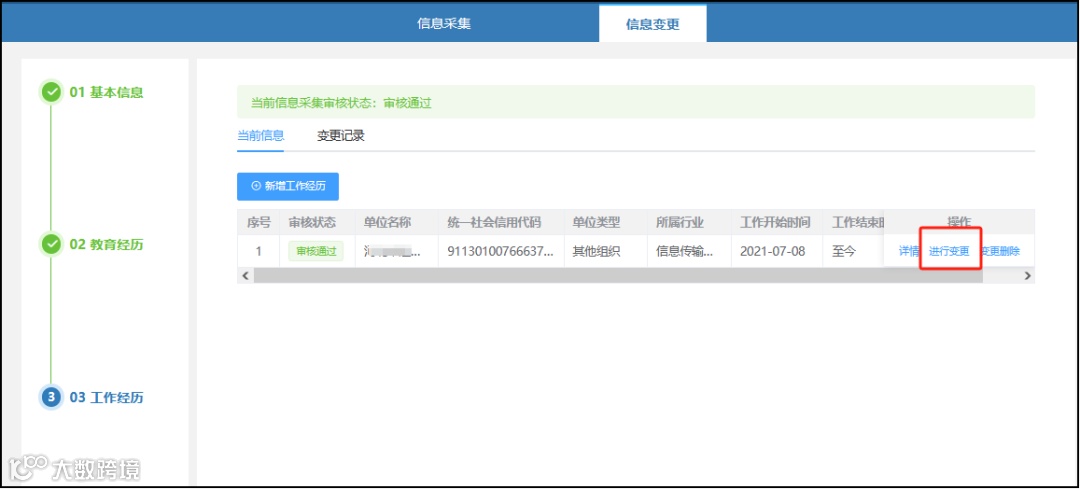Select the 信息变更 top tab
Viewport: 1080px width, 489px height.
(652, 24)
